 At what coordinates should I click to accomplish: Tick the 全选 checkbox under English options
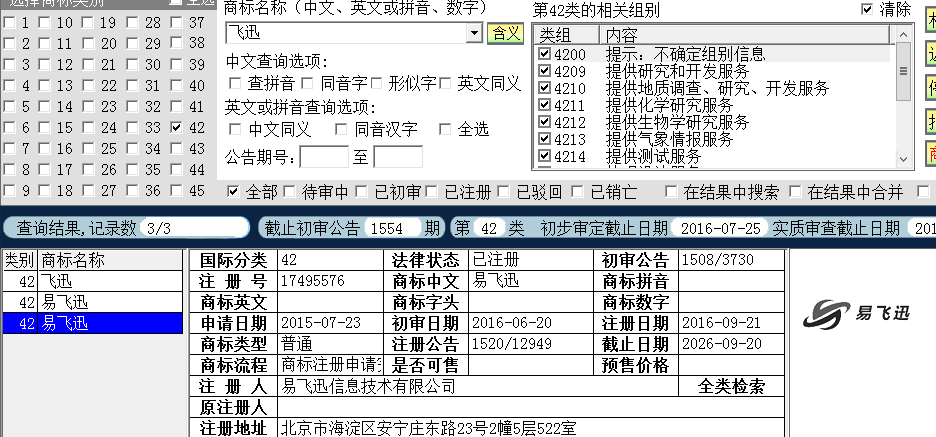click(445, 129)
